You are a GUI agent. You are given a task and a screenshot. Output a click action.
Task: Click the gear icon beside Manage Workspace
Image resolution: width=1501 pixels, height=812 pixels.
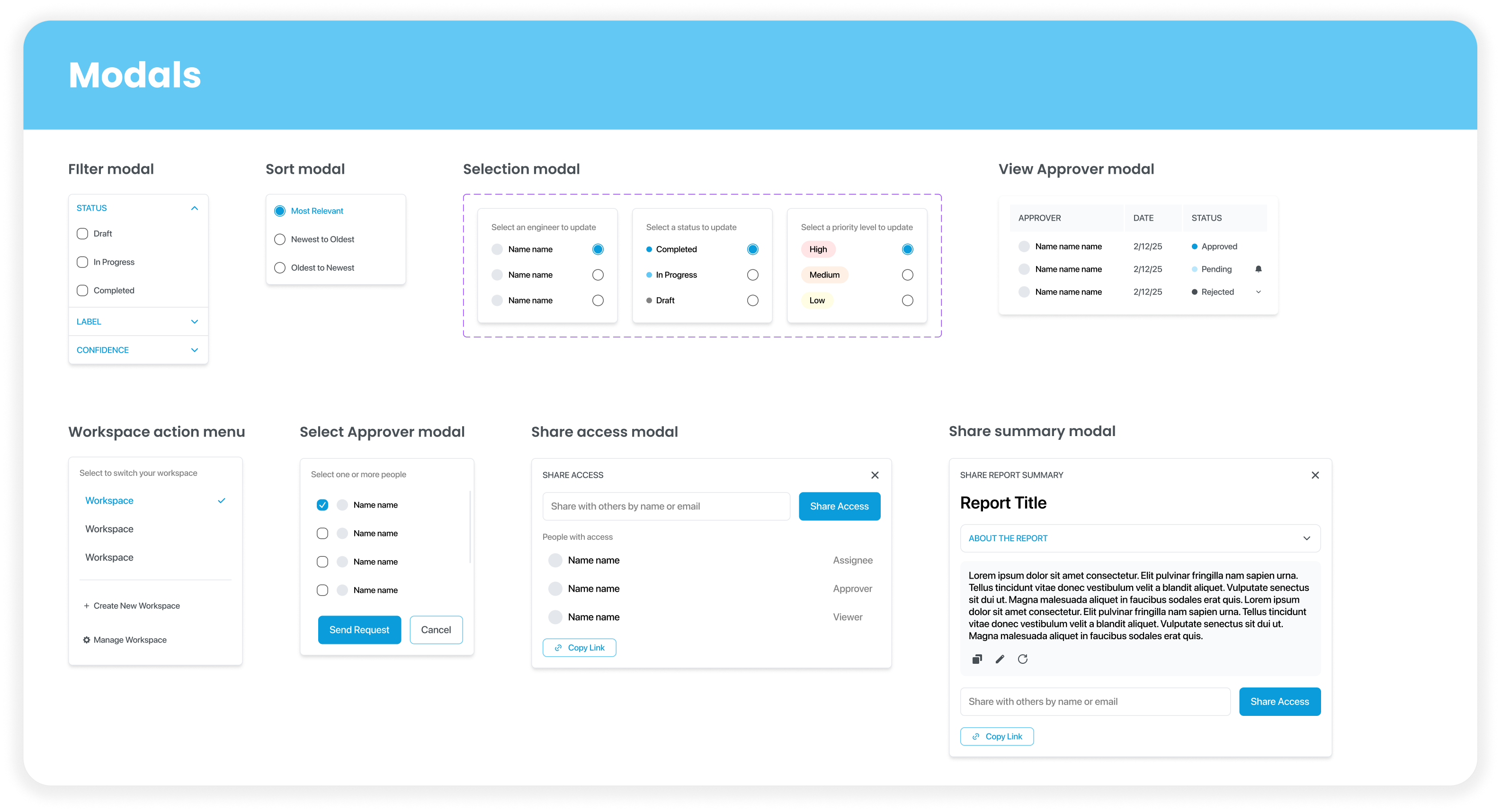coord(86,640)
